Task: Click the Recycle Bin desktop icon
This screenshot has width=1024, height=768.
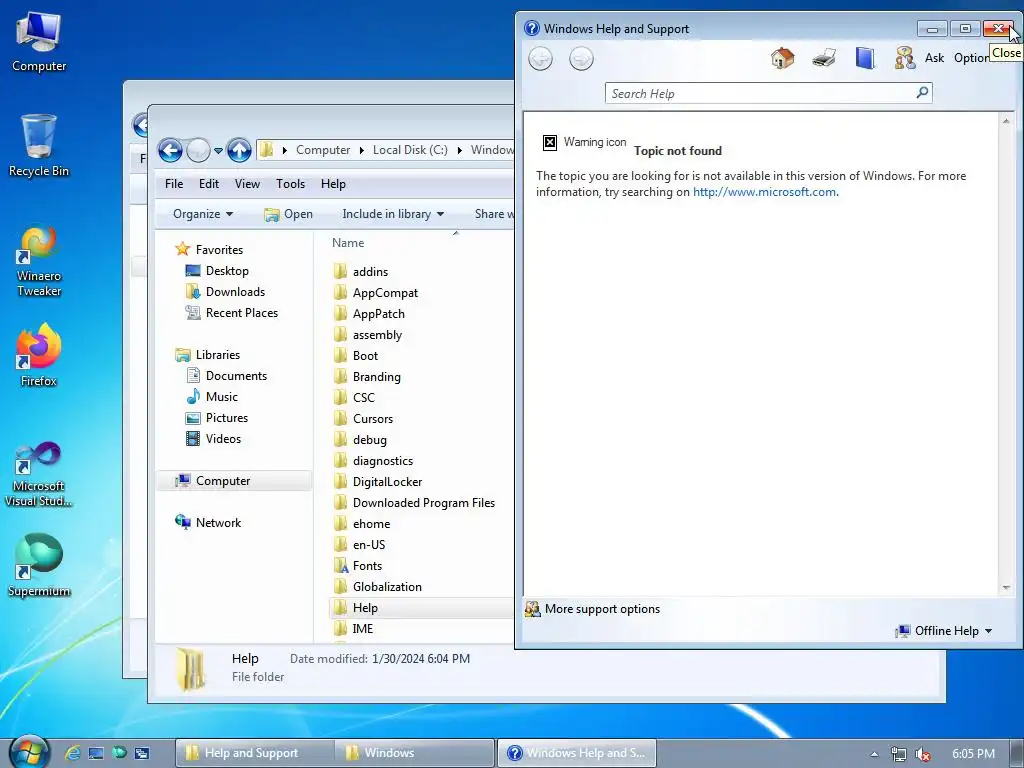Action: click(x=39, y=146)
